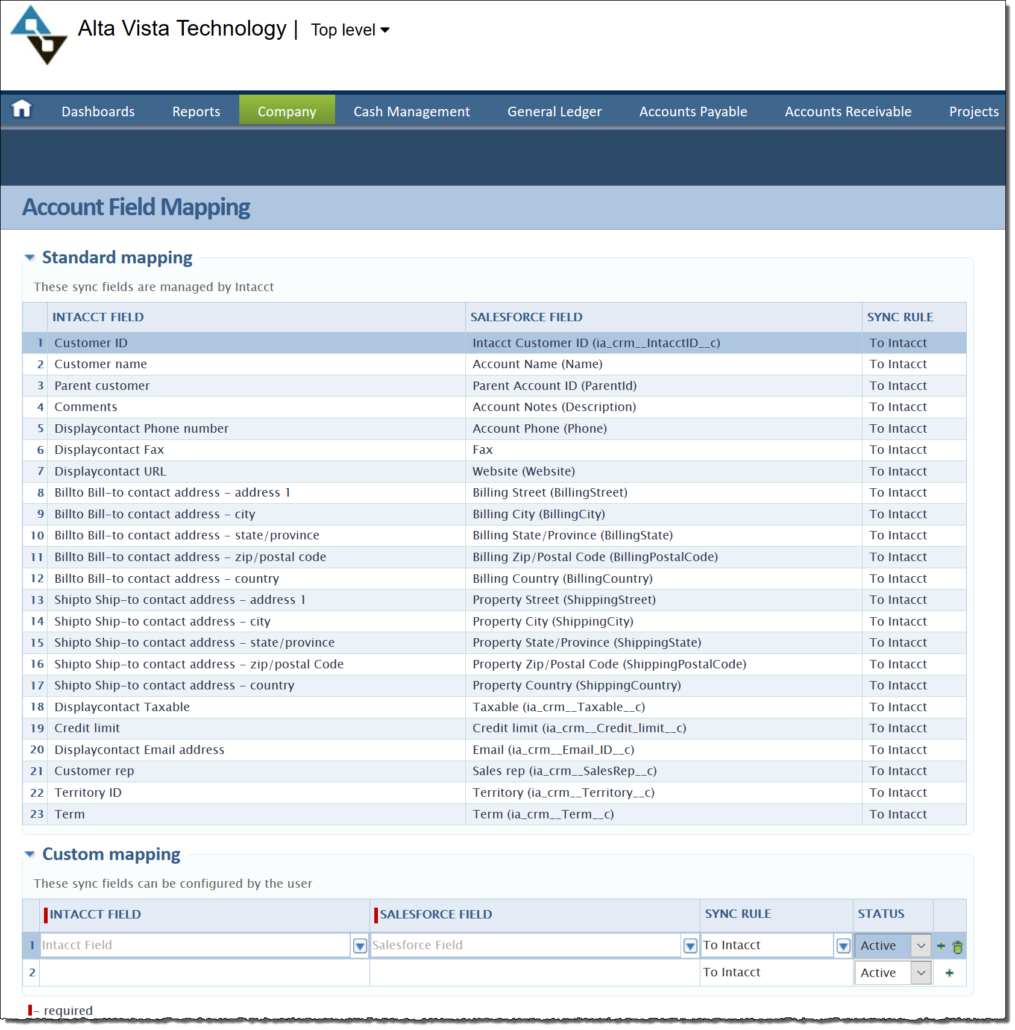Click Billing State/Province (BillingState) cell
The image size is (1015, 1030).
coord(664,535)
